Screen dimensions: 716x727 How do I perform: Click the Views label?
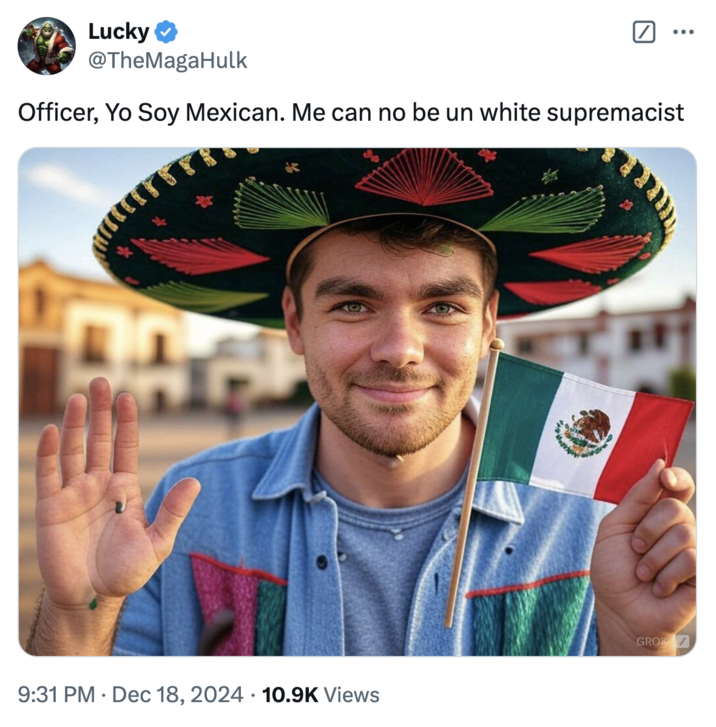(352, 695)
